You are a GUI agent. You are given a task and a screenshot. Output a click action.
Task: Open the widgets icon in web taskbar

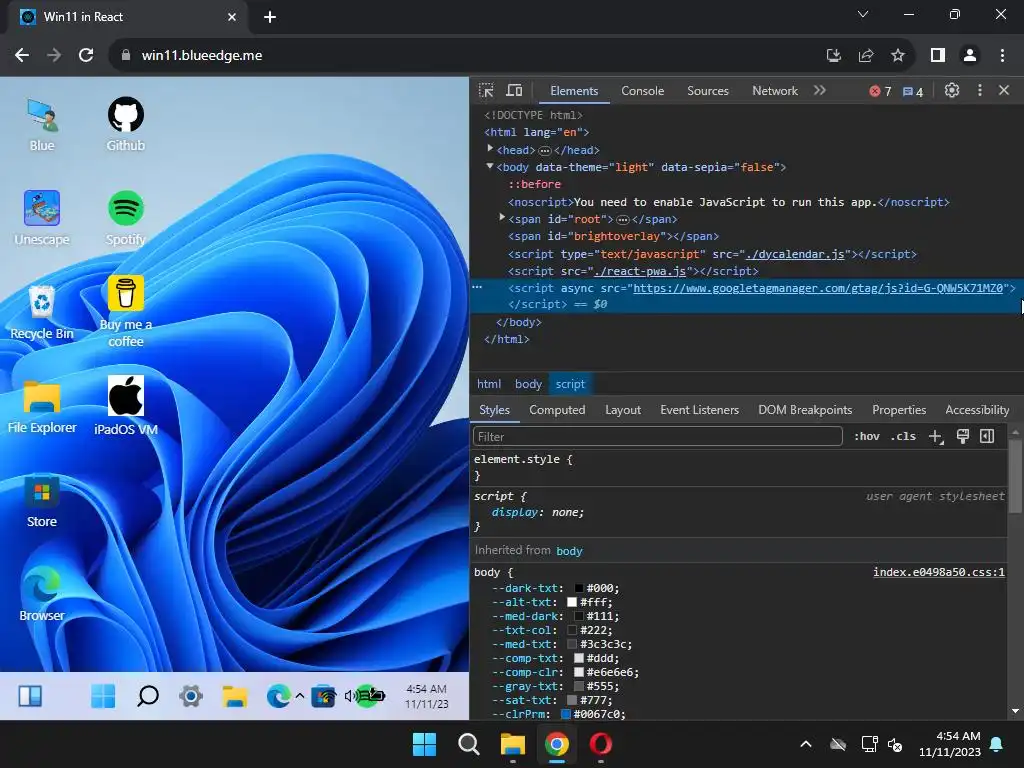click(30, 696)
